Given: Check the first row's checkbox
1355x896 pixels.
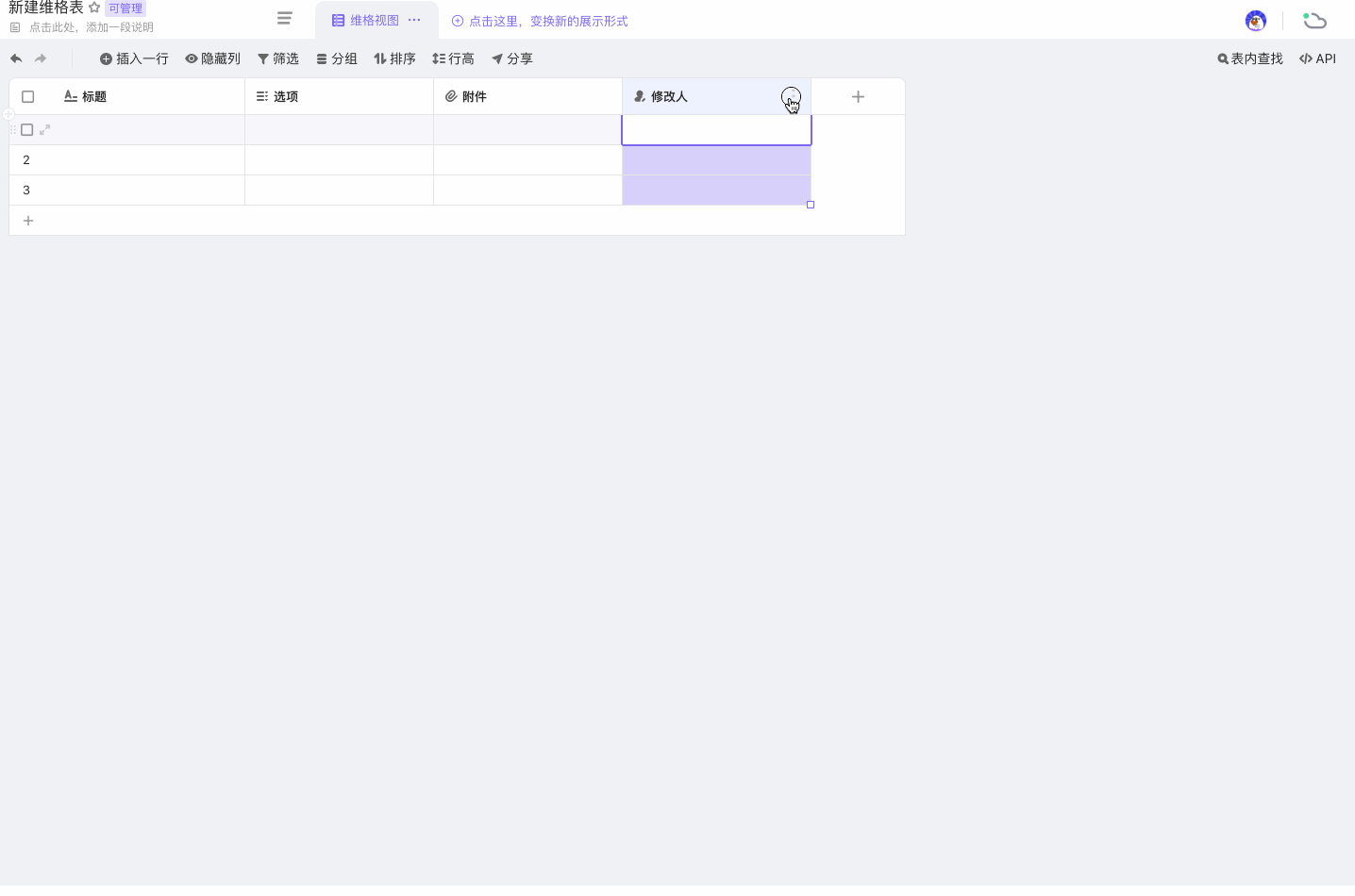Looking at the screenshot, I should (x=27, y=130).
